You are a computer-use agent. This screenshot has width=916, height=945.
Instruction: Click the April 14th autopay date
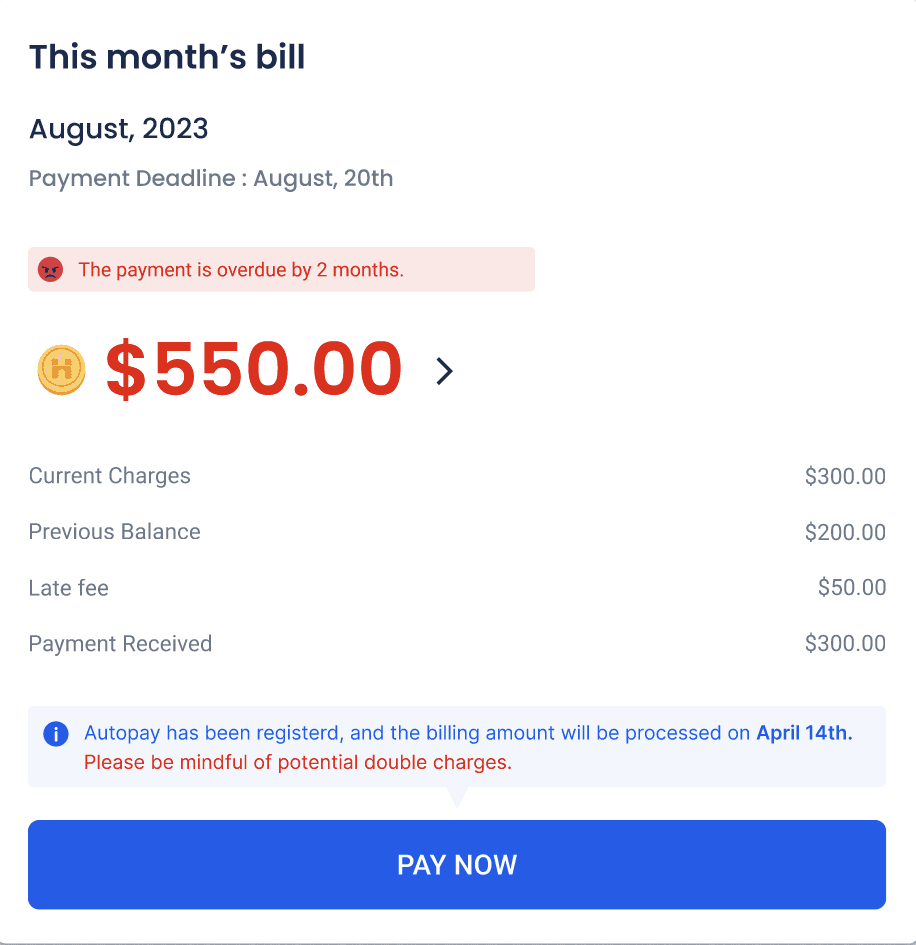[804, 733]
